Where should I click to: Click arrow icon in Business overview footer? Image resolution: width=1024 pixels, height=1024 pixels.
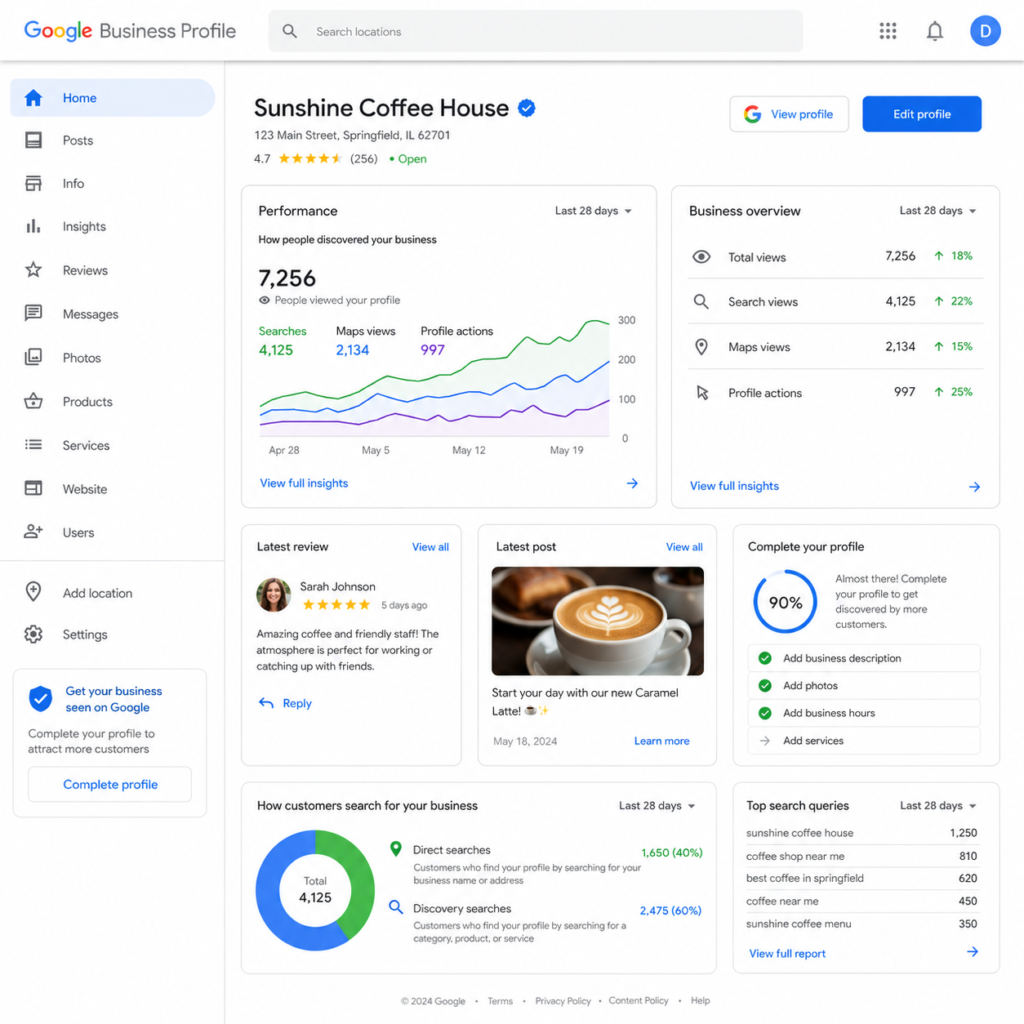(974, 487)
